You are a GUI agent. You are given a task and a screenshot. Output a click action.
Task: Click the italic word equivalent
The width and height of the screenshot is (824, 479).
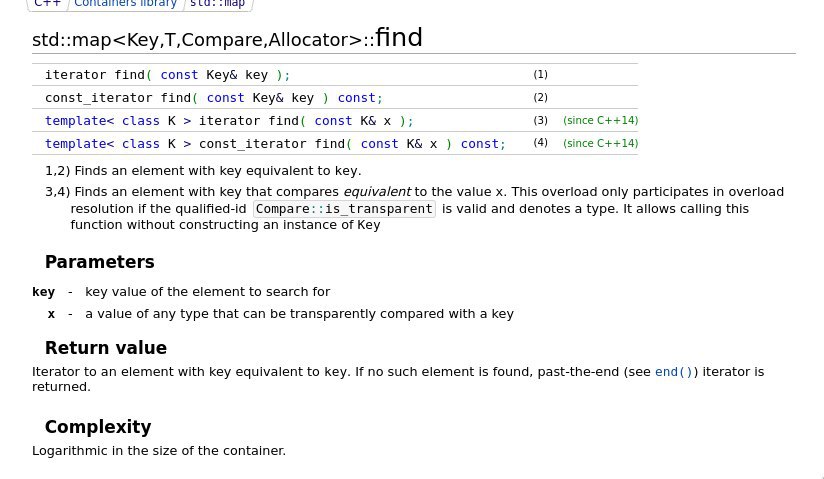(x=377, y=192)
